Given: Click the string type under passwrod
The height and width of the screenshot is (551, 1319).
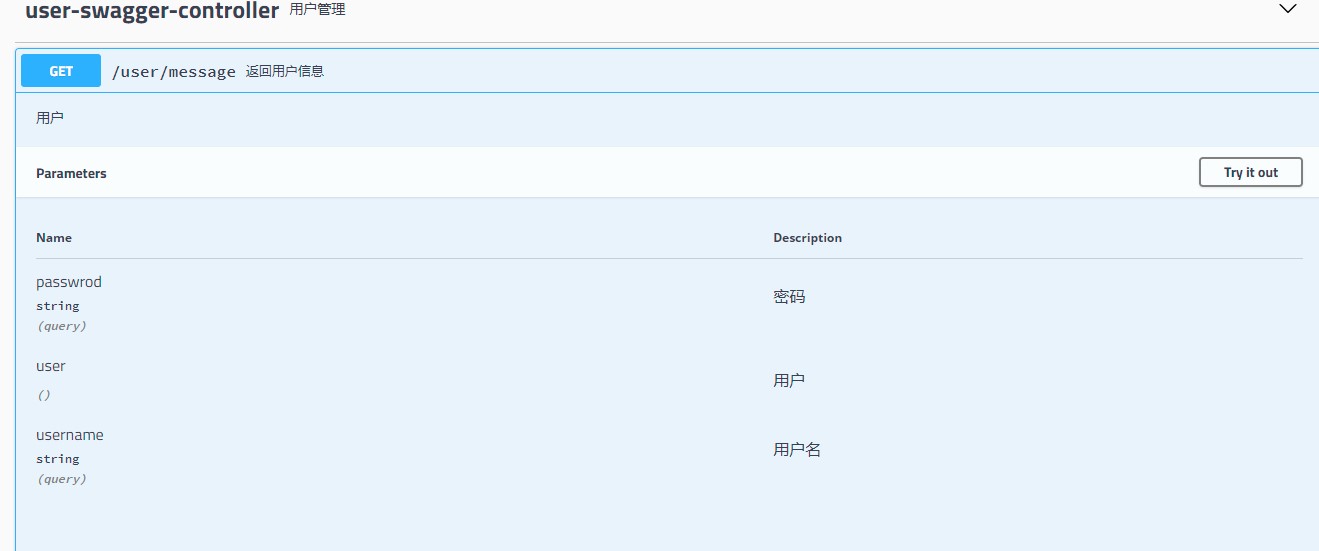Looking at the screenshot, I should [58, 306].
